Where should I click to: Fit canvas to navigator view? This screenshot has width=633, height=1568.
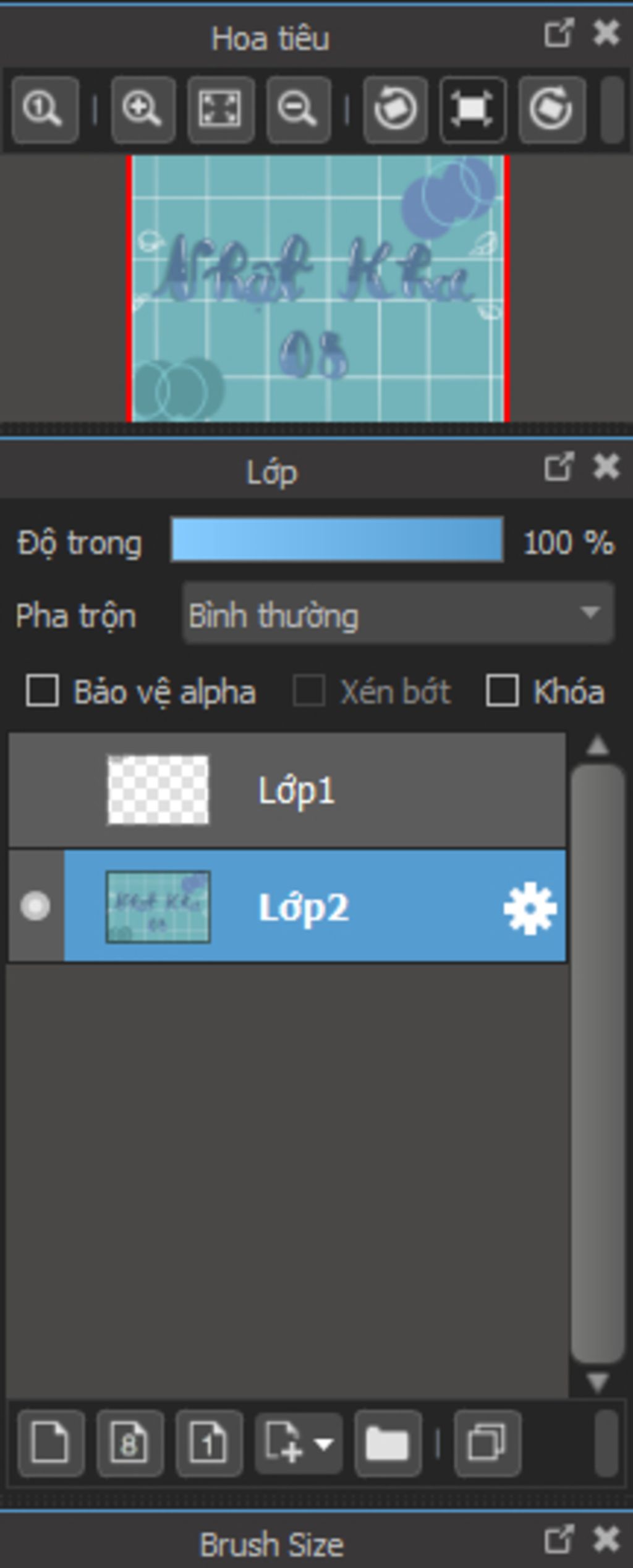[x=220, y=110]
